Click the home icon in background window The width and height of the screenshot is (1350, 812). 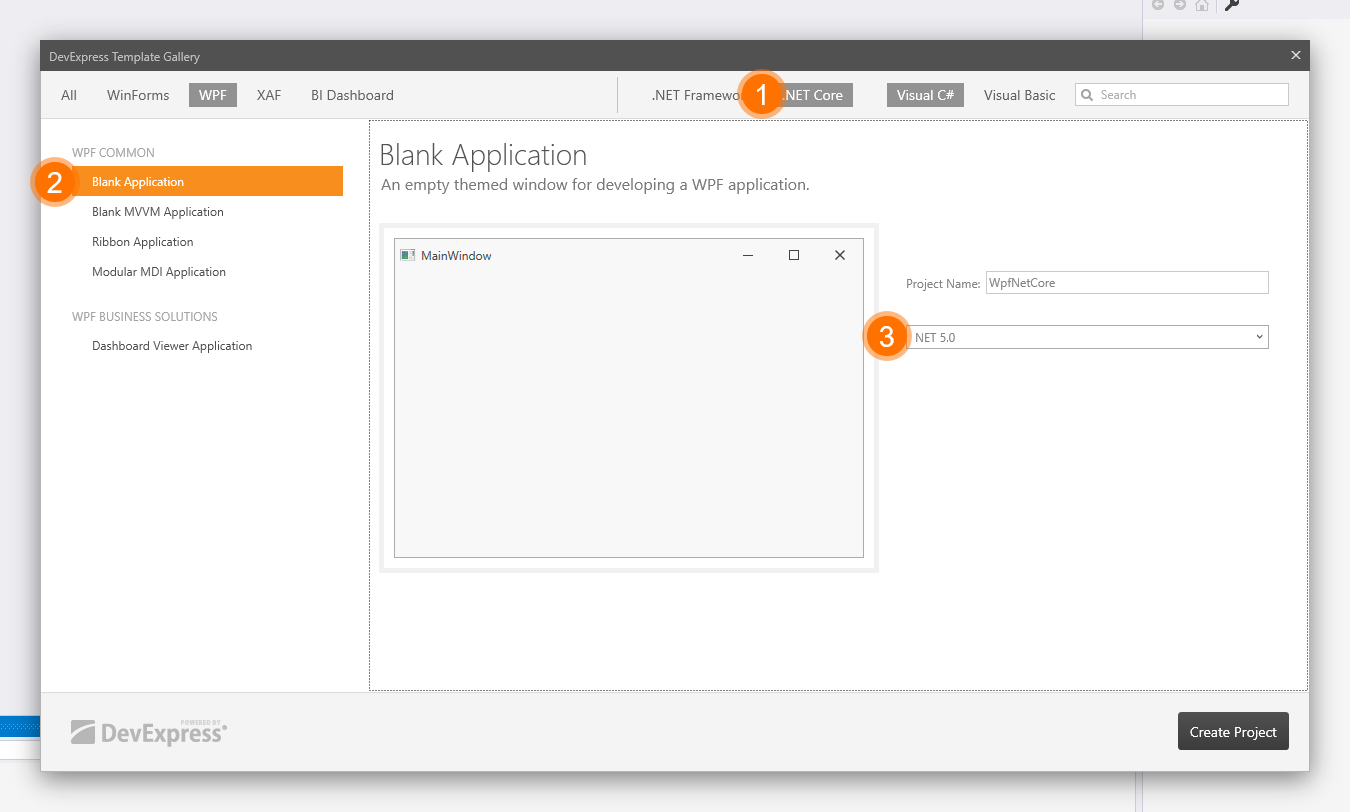1202,5
